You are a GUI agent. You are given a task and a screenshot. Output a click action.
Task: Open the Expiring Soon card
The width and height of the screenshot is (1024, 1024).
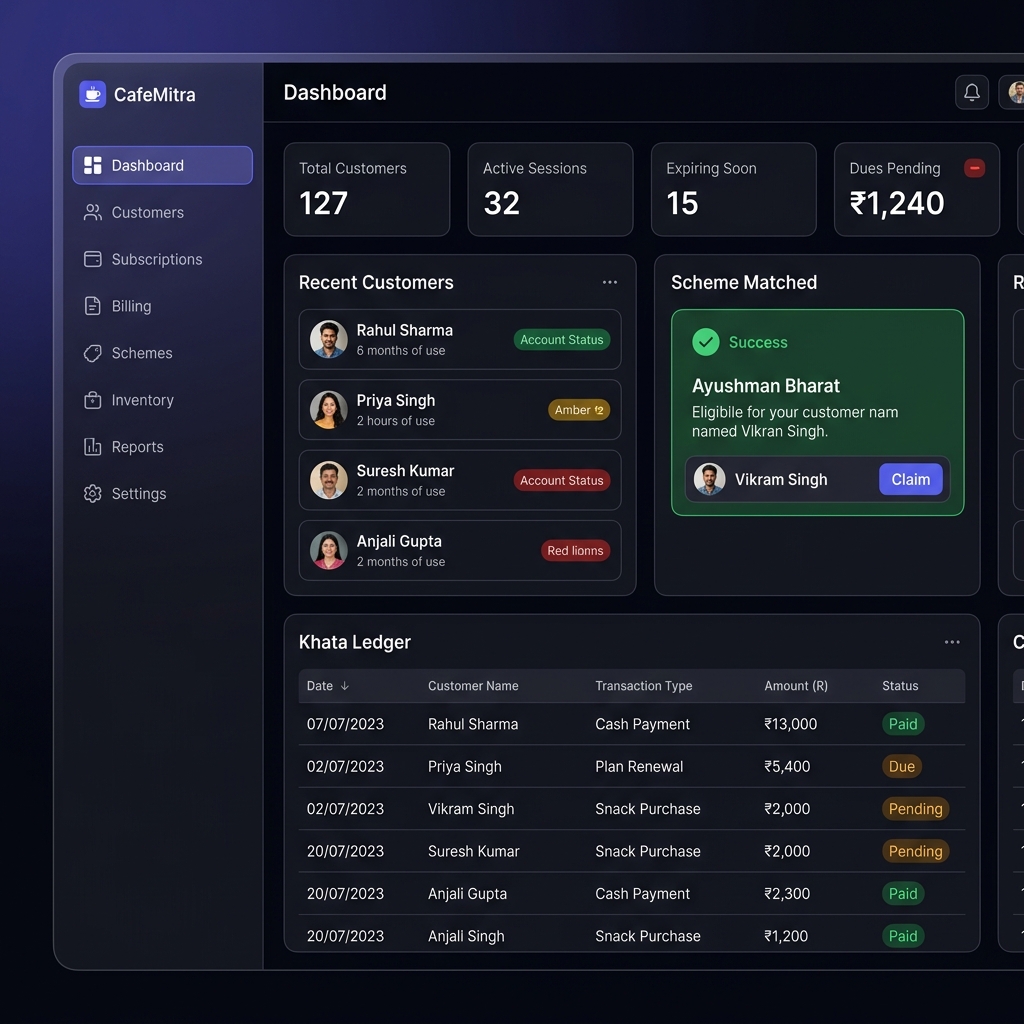pyautogui.click(x=733, y=189)
